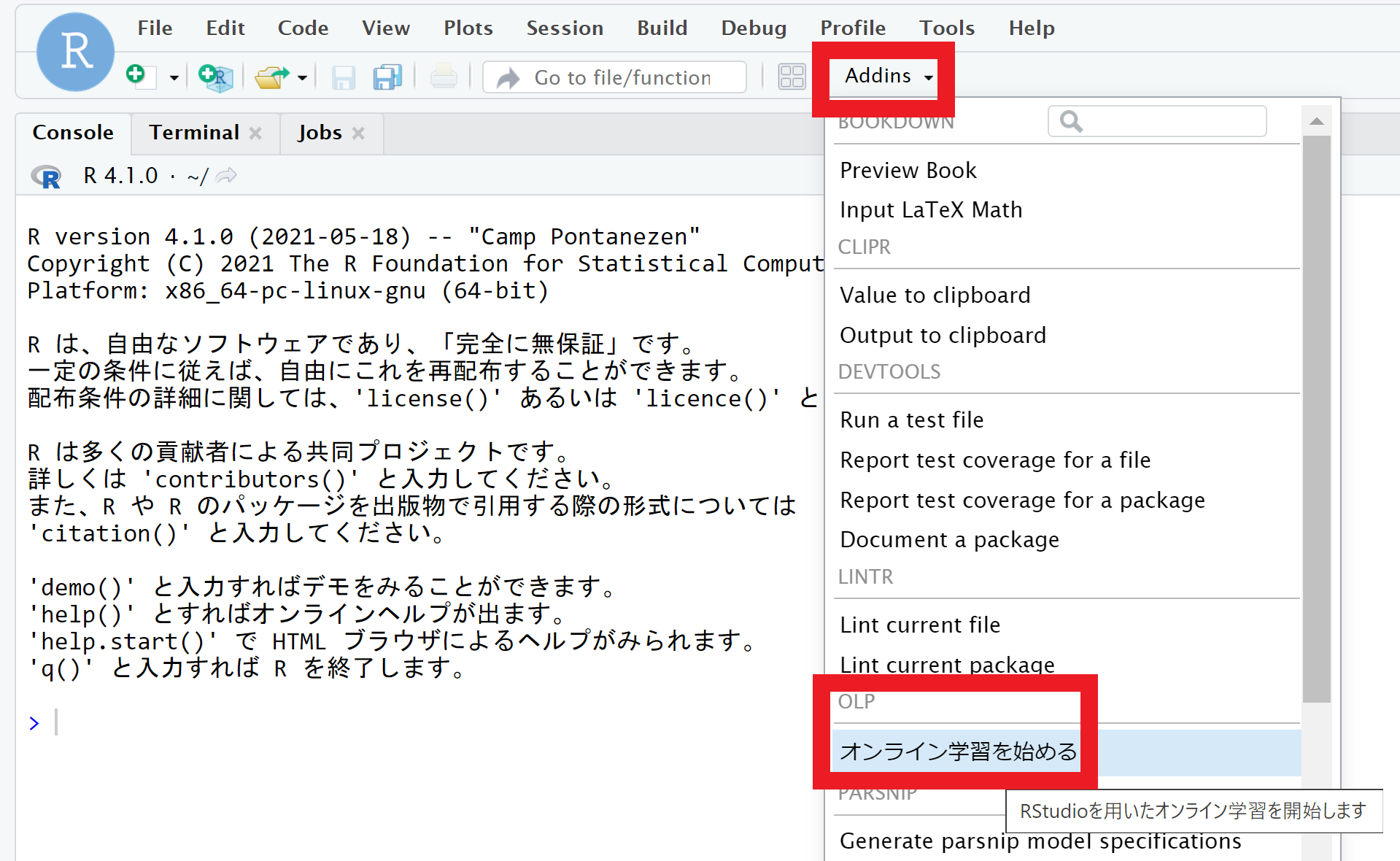Click the view working directory arrow icon
This screenshot has height=861, width=1400.
click(x=226, y=176)
